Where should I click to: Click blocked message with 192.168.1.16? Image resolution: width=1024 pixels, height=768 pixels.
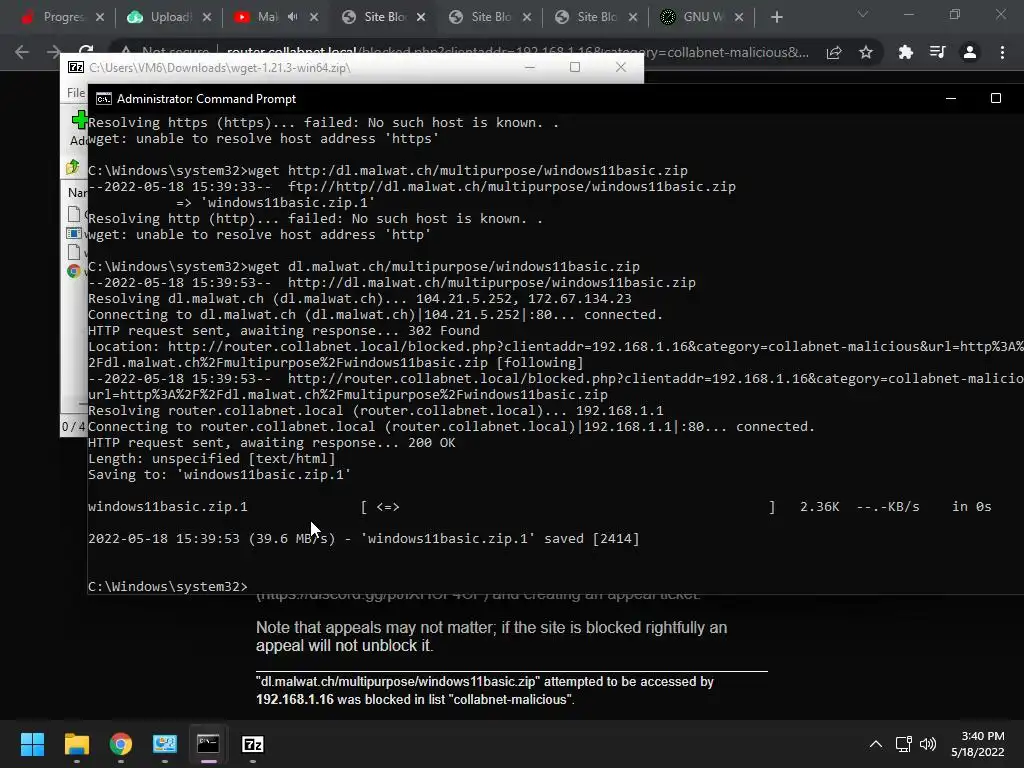point(485,690)
